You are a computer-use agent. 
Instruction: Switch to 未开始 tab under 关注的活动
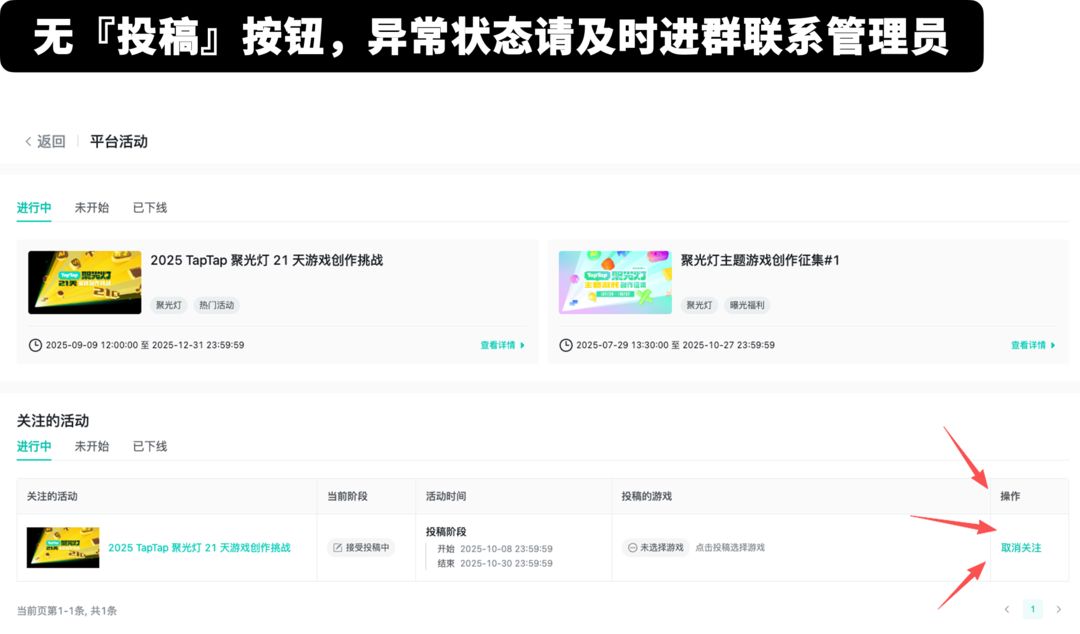pyautogui.click(x=92, y=446)
